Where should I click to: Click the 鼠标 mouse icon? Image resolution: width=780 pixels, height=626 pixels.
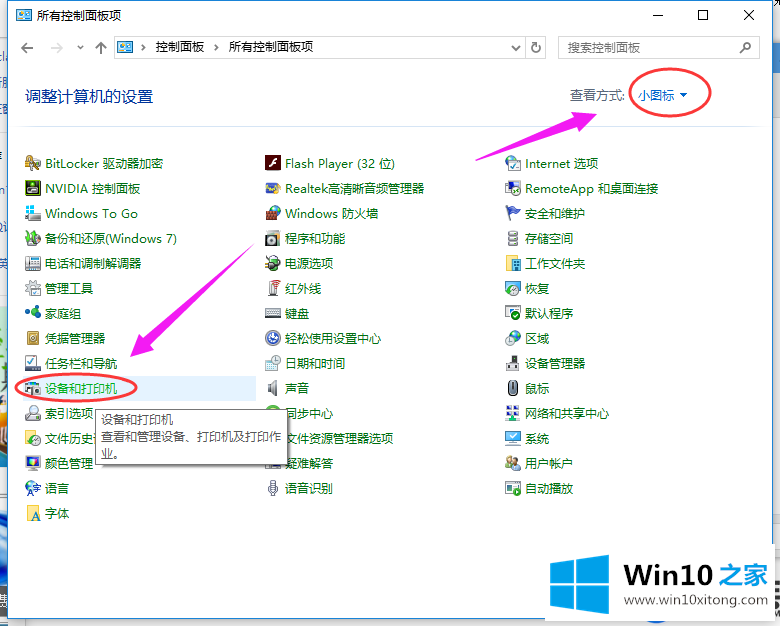513,388
